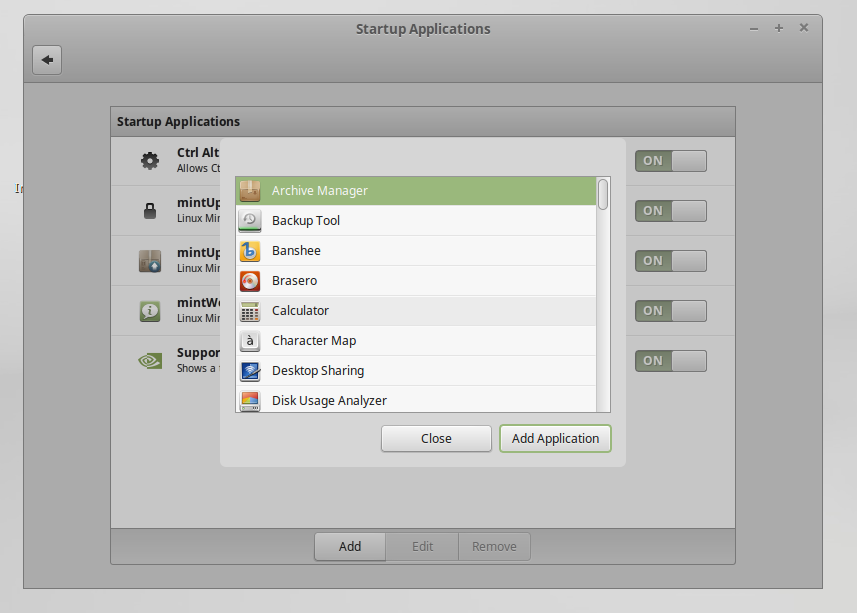857x613 pixels.
Task: Select the Calculator keypad icon
Action: (250, 311)
